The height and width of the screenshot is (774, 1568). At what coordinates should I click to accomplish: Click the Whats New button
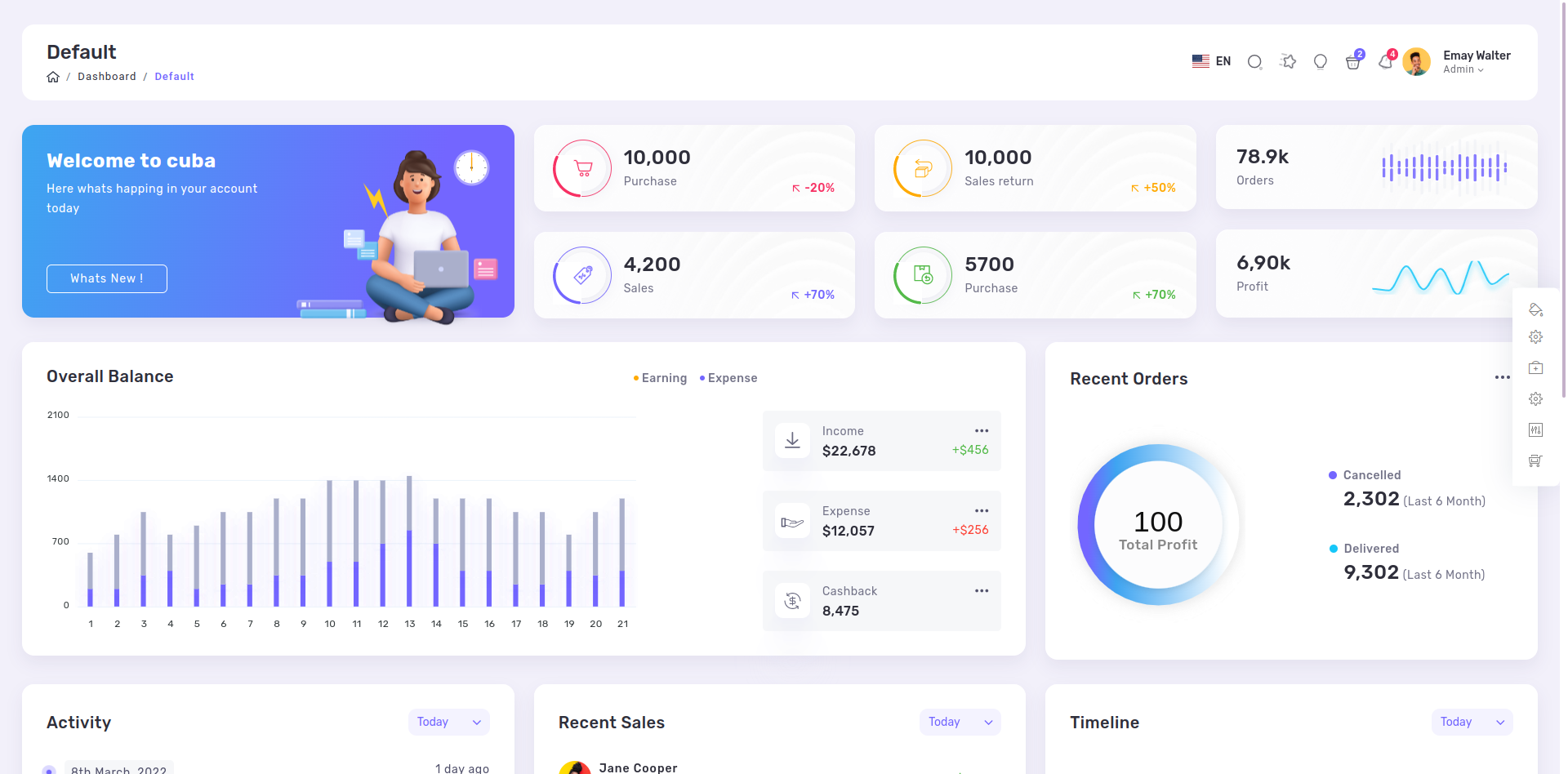(x=106, y=278)
